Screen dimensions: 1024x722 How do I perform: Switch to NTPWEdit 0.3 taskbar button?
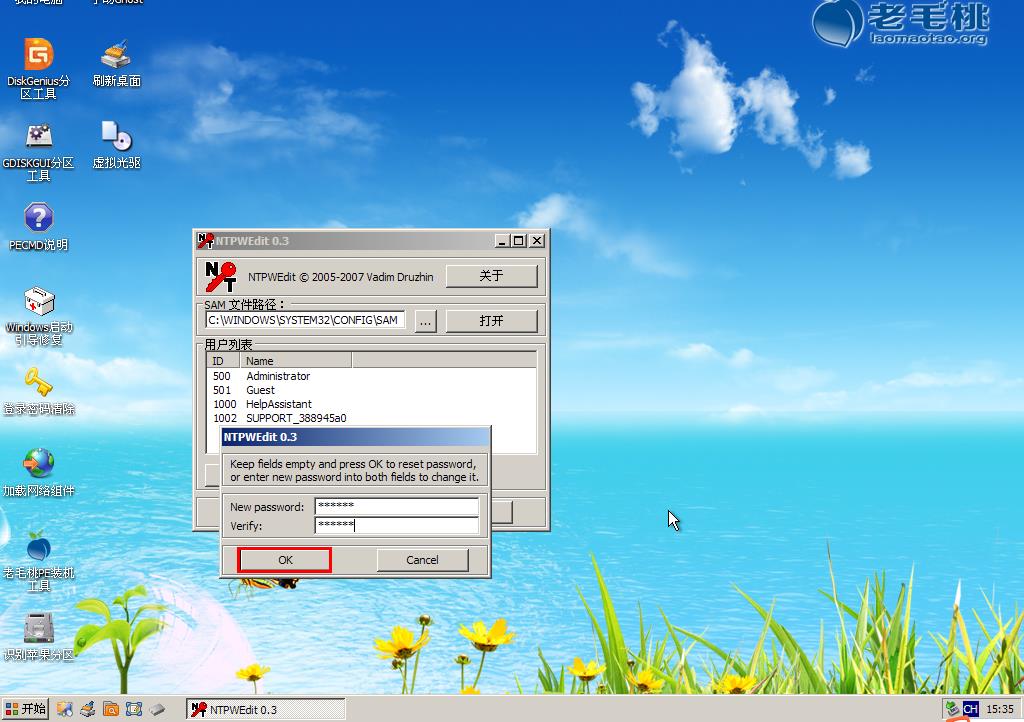[266, 710]
